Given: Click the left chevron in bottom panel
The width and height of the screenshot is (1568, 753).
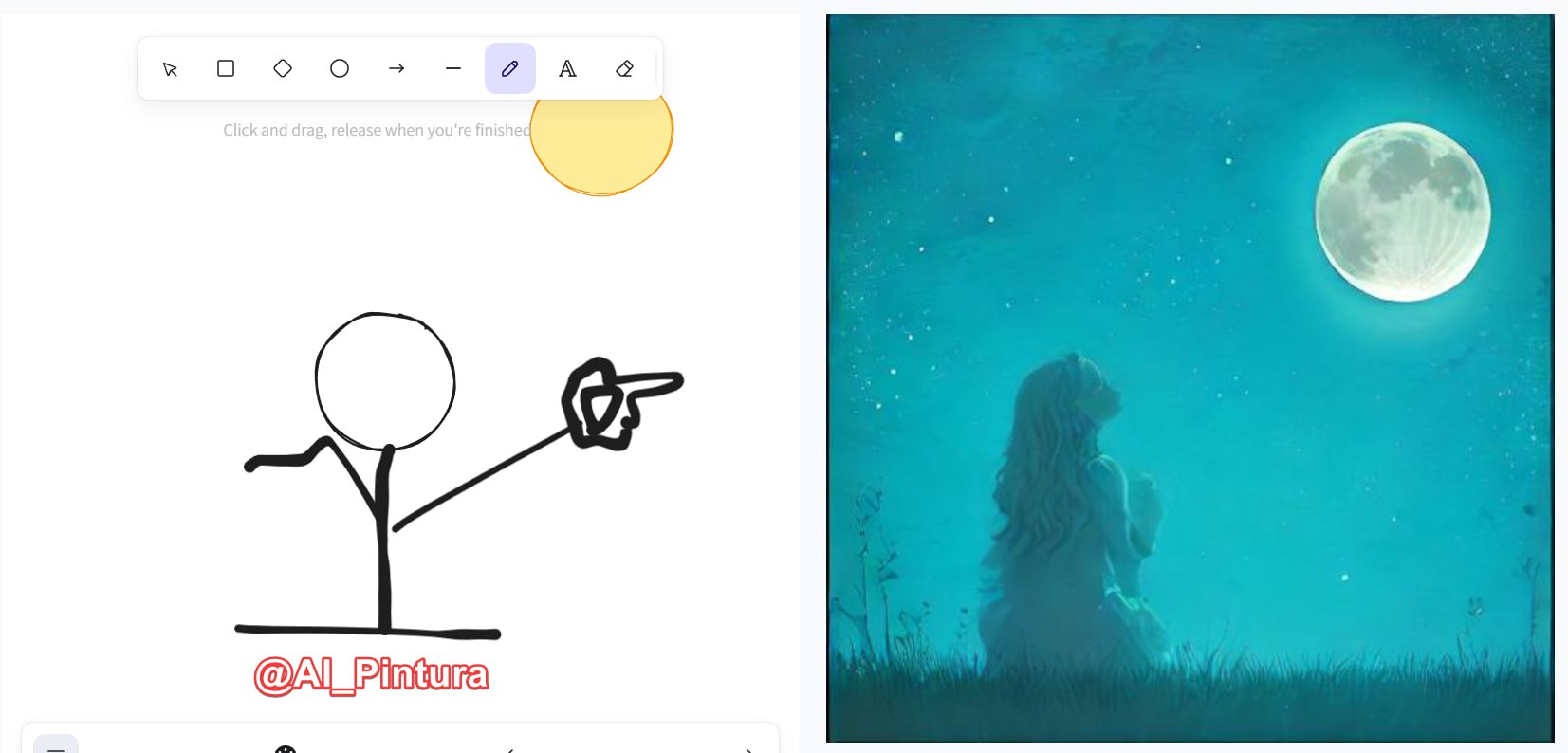Looking at the screenshot, I should tap(510, 750).
